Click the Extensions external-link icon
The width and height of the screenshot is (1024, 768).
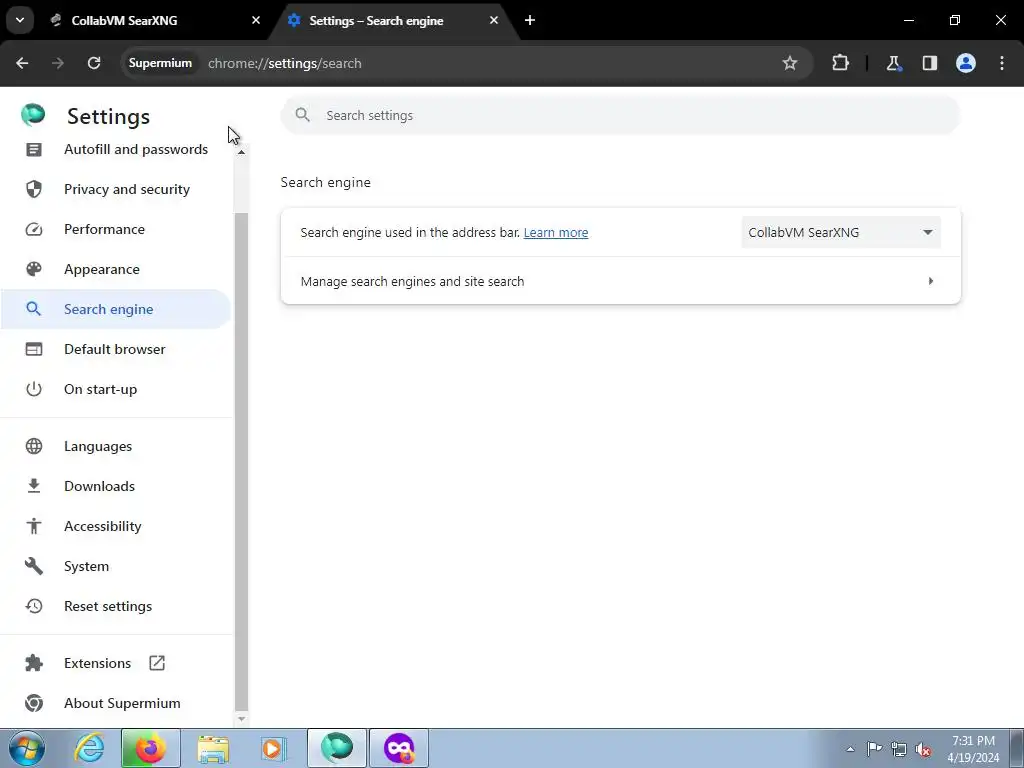(157, 663)
